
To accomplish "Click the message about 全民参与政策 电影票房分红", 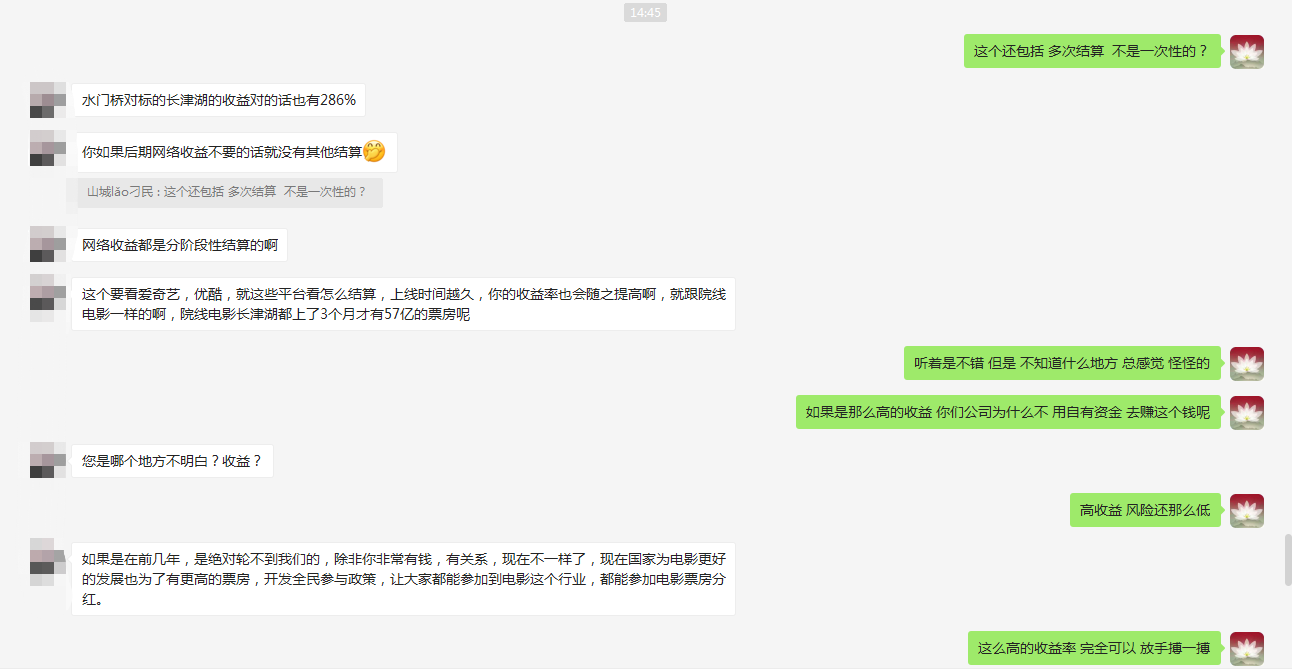I will 403,579.
